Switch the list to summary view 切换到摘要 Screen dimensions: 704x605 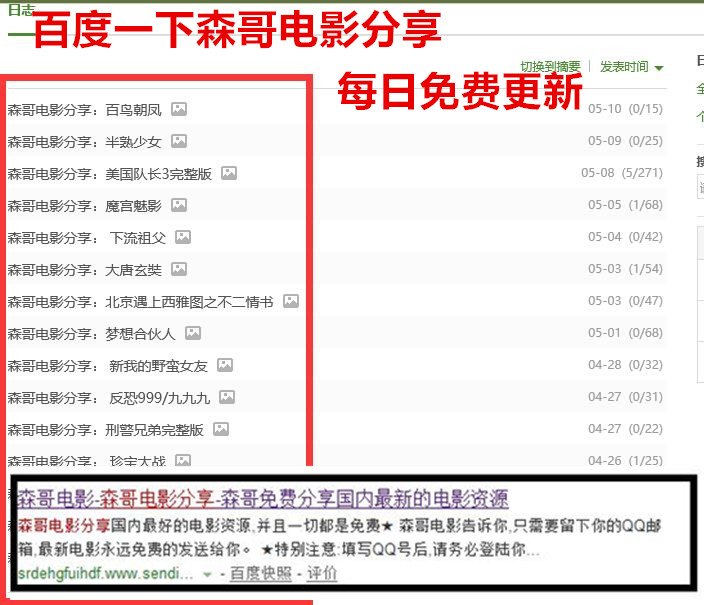click(550, 67)
